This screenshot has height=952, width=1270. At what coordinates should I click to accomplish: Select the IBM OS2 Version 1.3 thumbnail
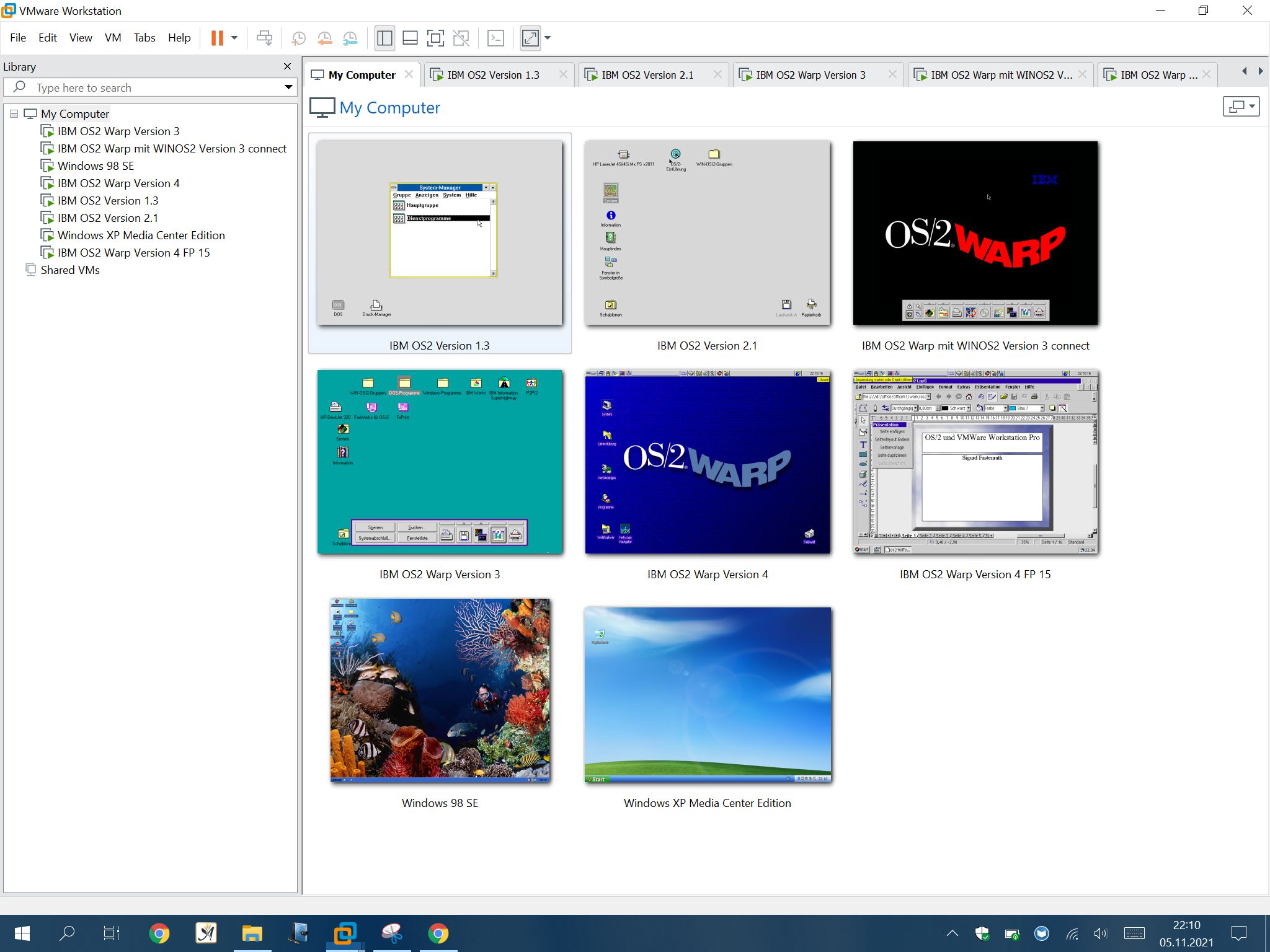pyautogui.click(x=440, y=233)
